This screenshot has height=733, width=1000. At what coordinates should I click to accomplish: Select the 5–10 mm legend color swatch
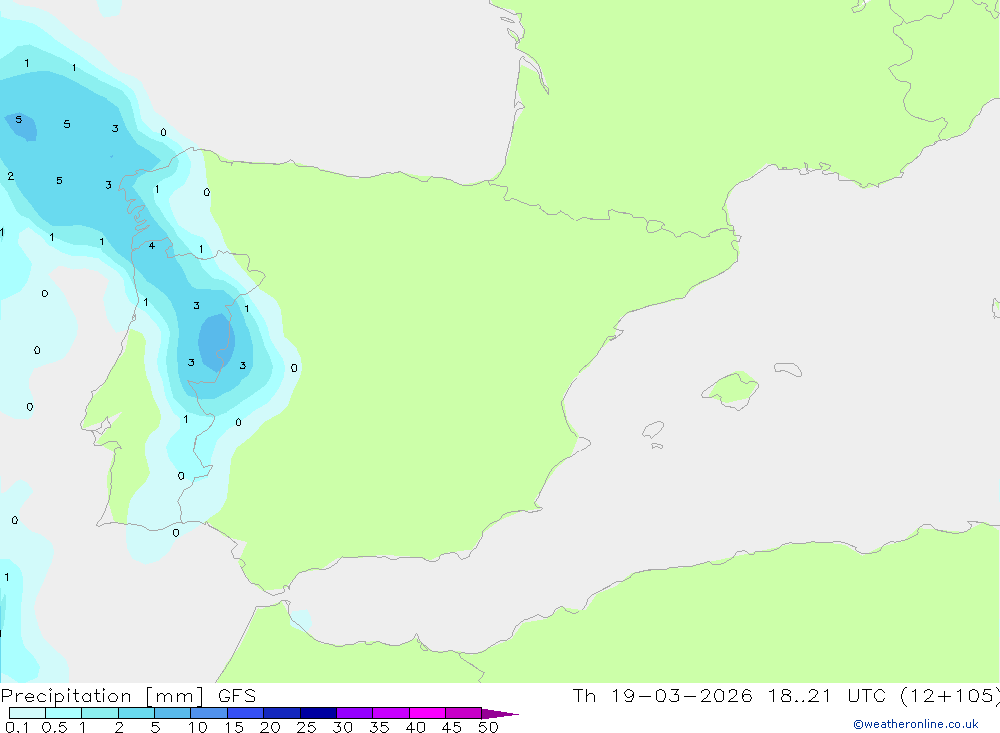point(172,713)
